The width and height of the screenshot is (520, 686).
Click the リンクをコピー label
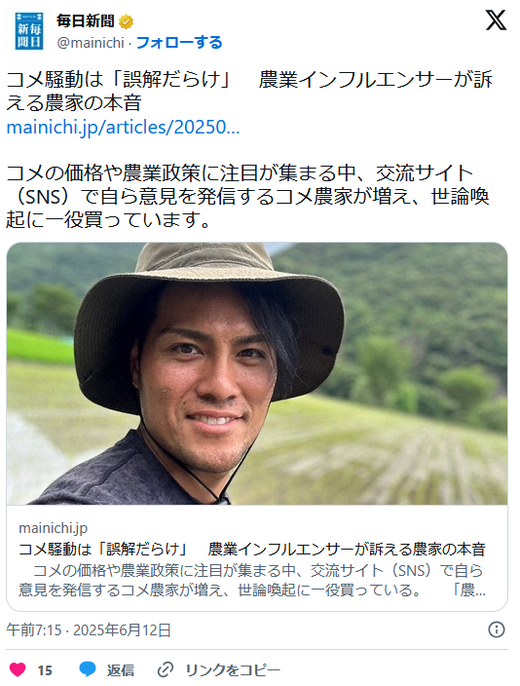[233, 670]
